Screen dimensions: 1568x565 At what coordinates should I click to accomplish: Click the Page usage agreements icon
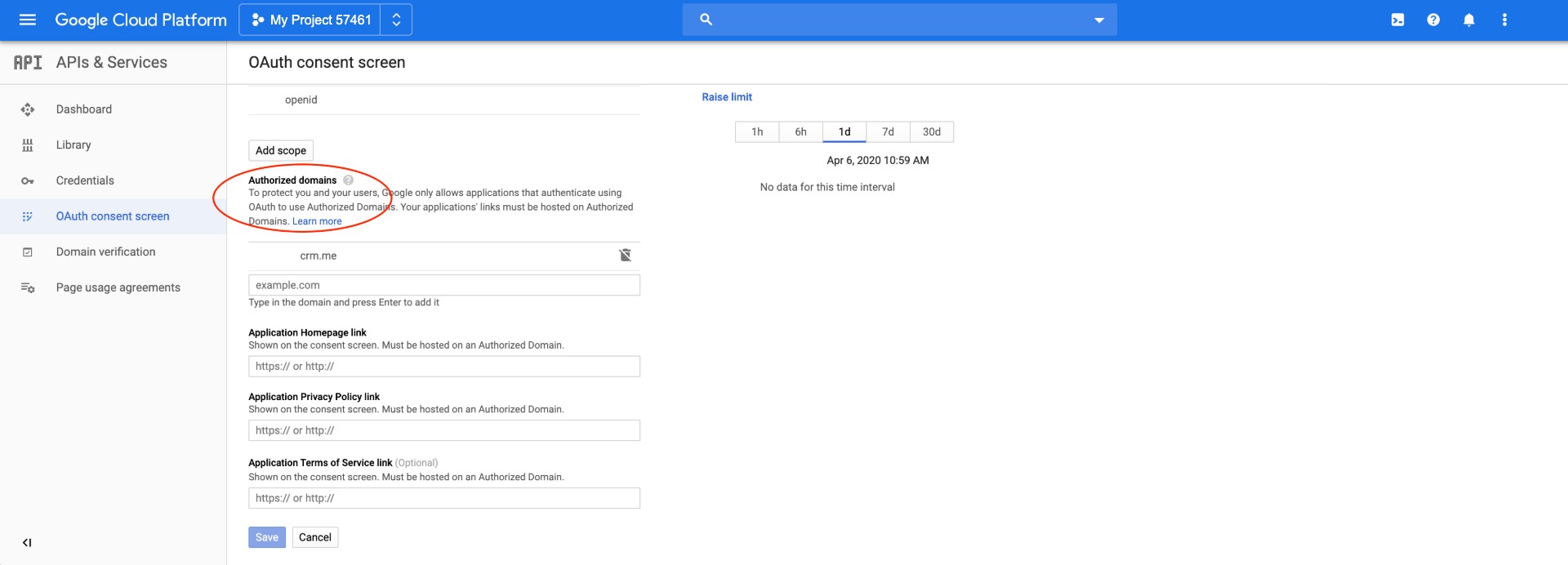(x=28, y=287)
